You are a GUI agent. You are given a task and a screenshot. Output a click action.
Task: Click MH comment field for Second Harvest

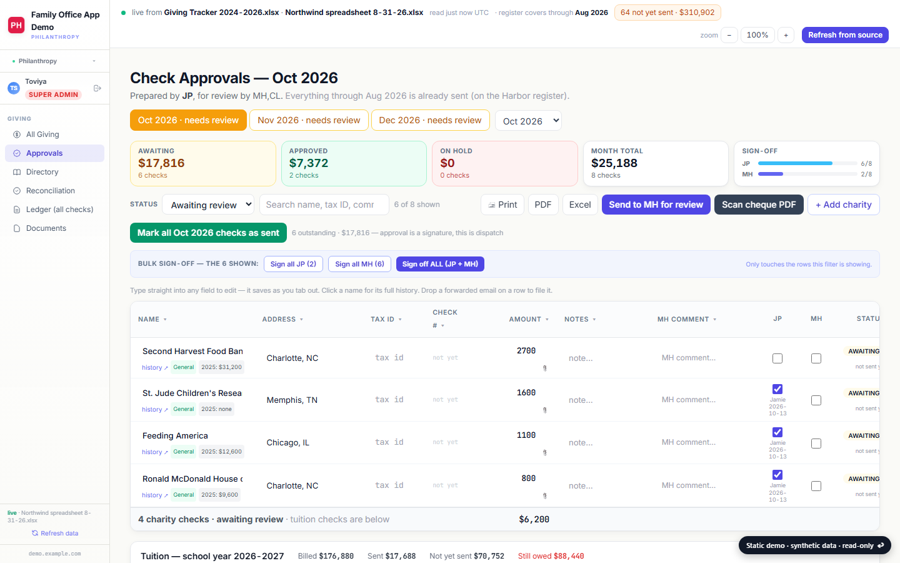709,358
